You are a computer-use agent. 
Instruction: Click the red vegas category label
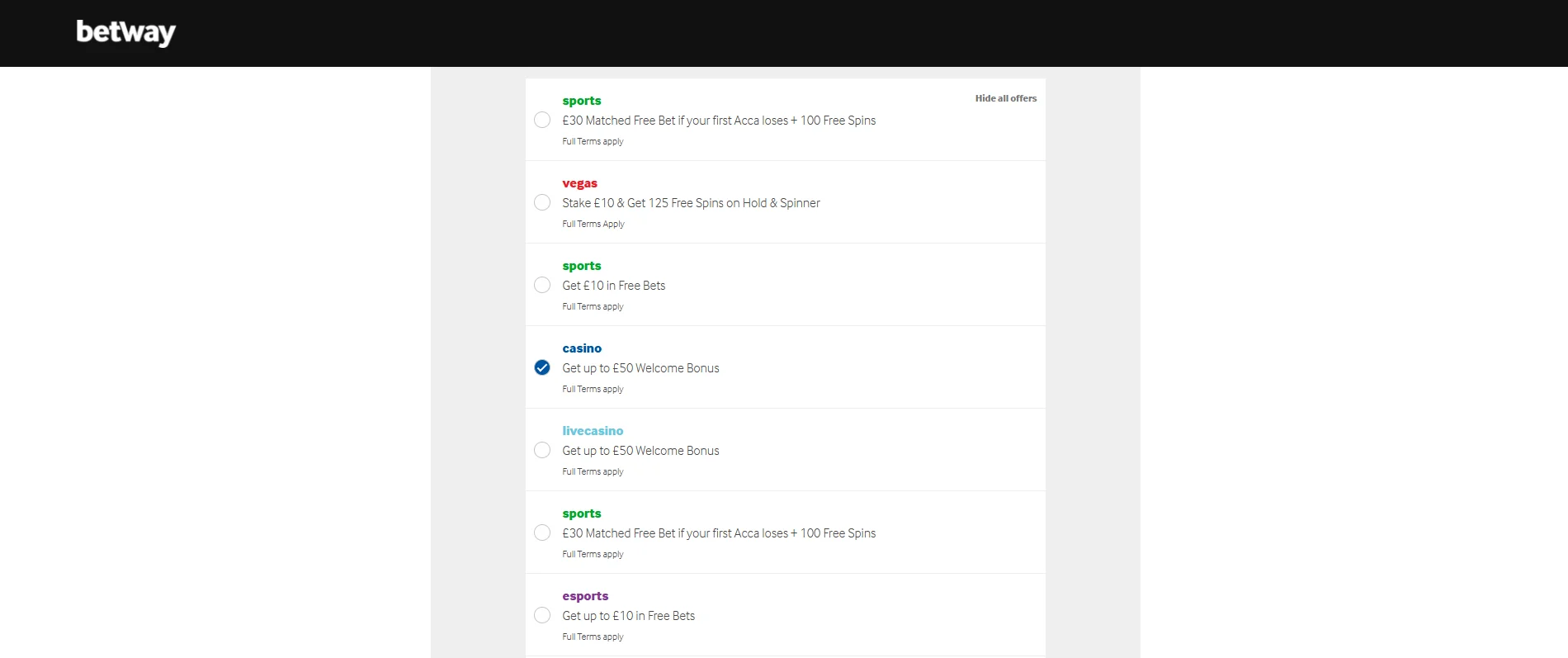pos(579,183)
